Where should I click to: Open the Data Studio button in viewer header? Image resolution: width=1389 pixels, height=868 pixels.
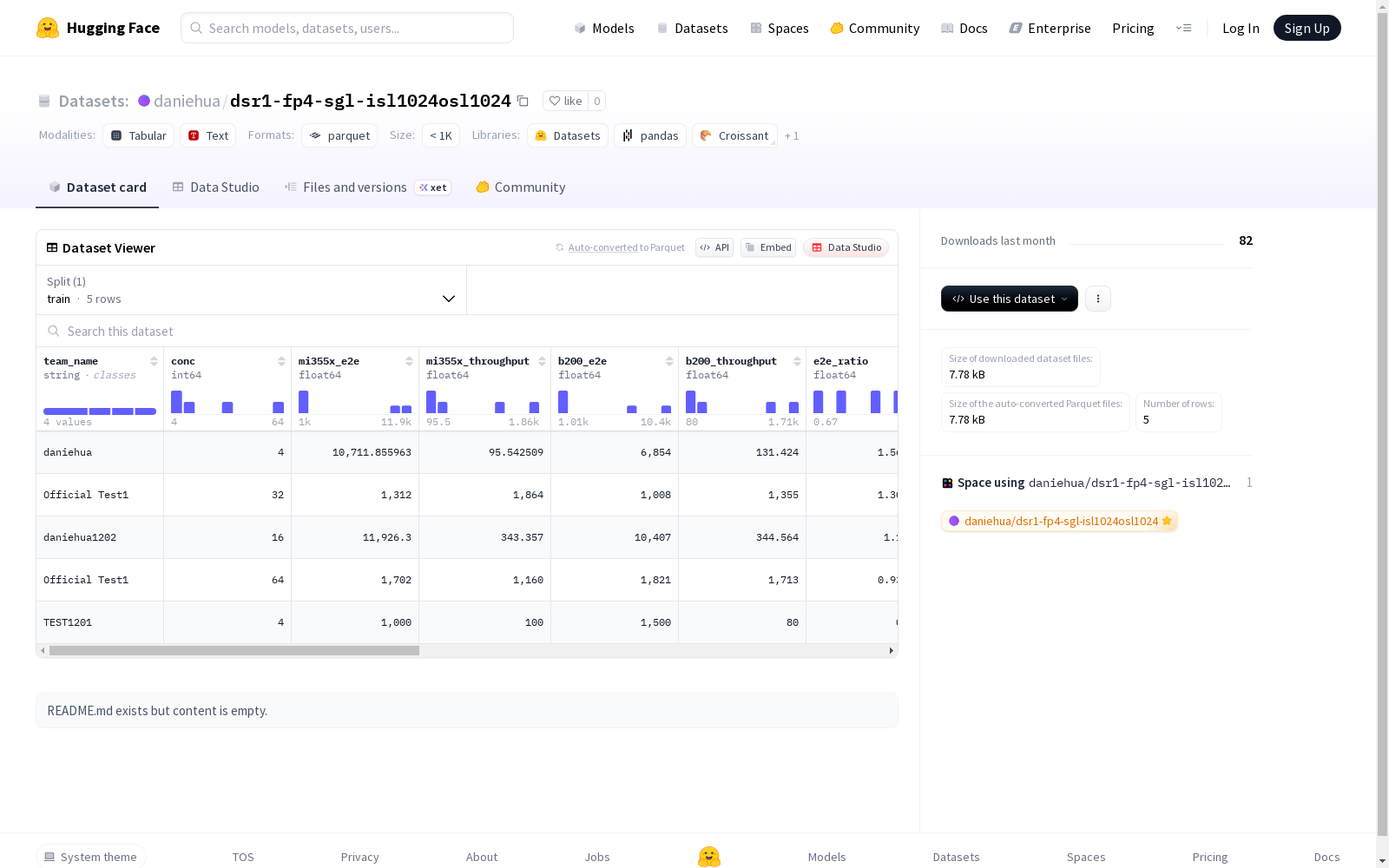coord(846,247)
